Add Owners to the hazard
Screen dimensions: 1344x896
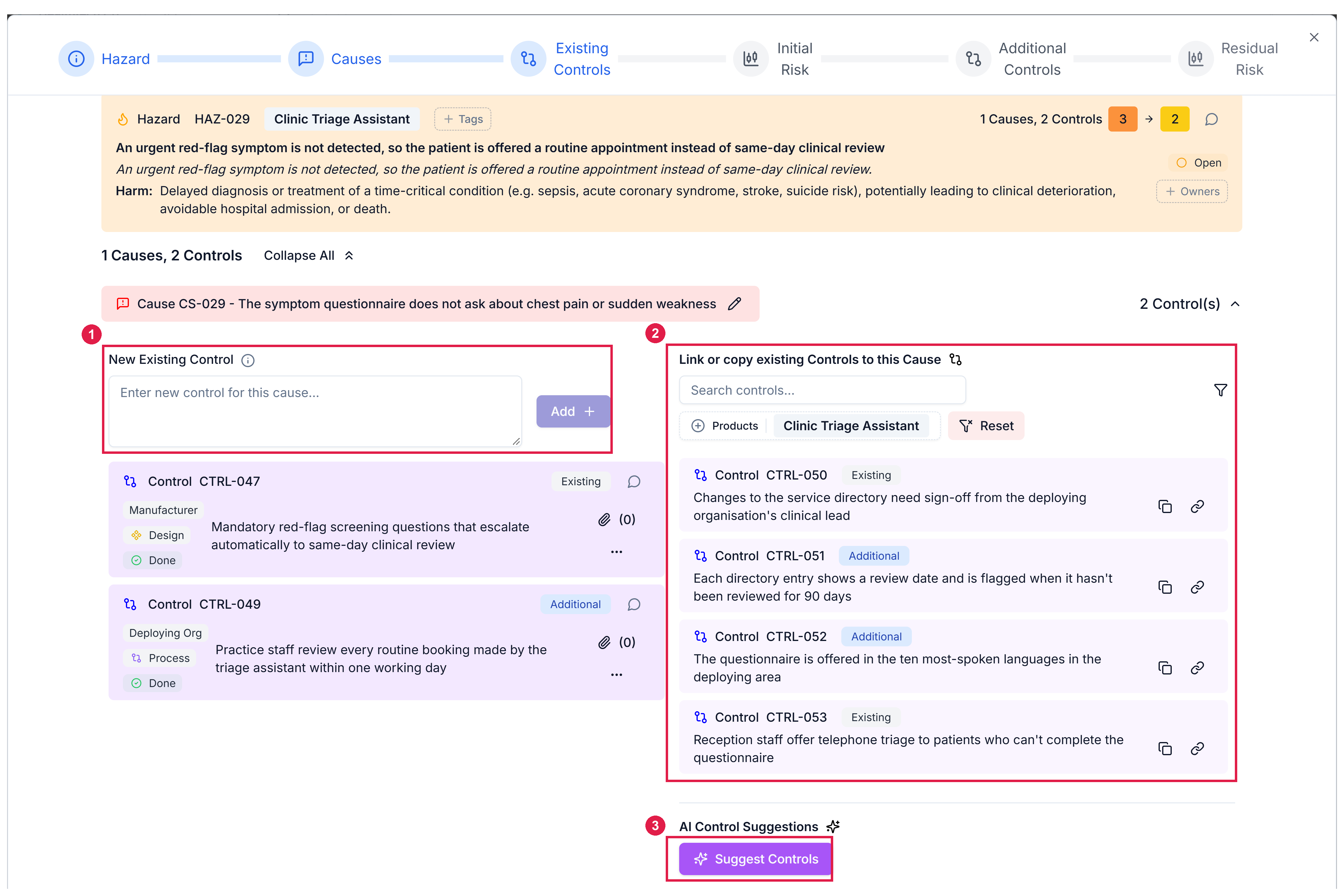pyautogui.click(x=1191, y=191)
